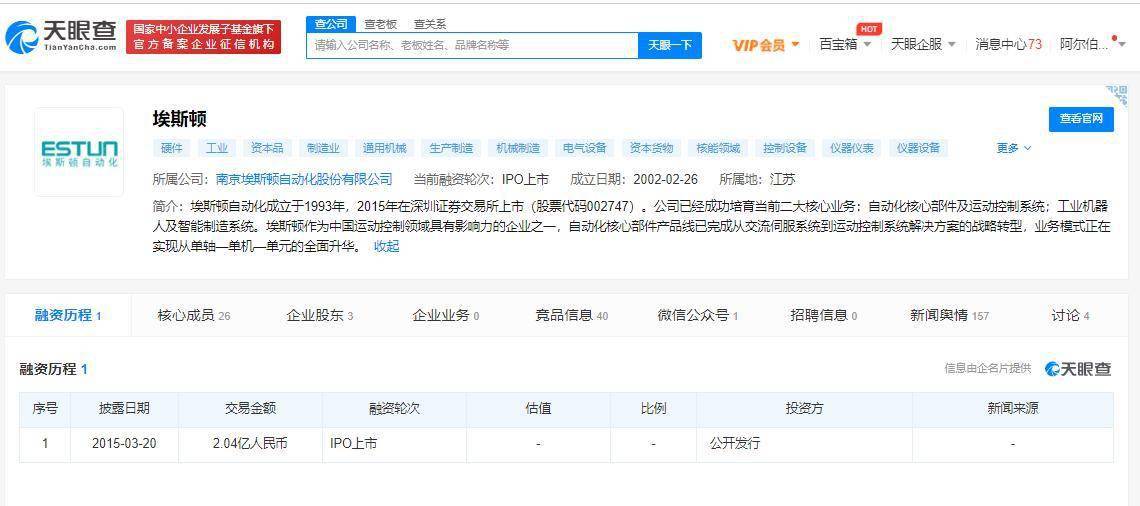Screen dimensions: 1140x506
Task: Click the 天眼一下 search button
Action: [x=670, y=45]
